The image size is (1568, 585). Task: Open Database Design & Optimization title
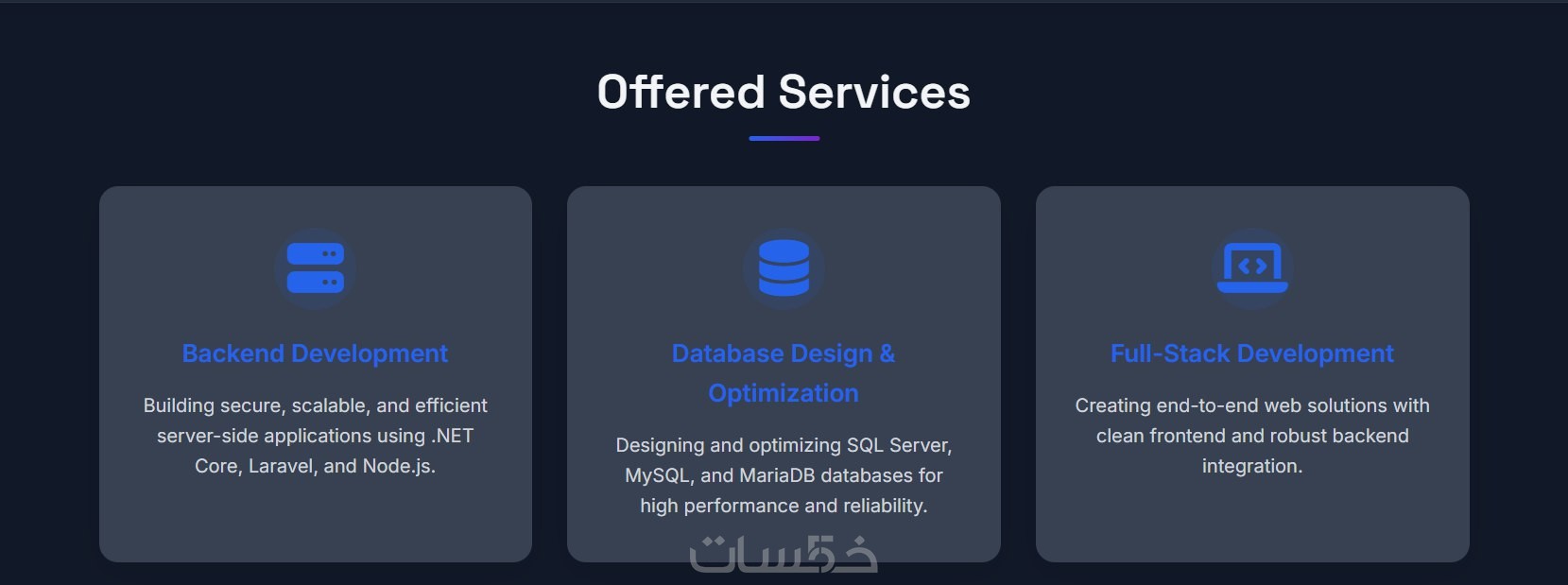784,372
